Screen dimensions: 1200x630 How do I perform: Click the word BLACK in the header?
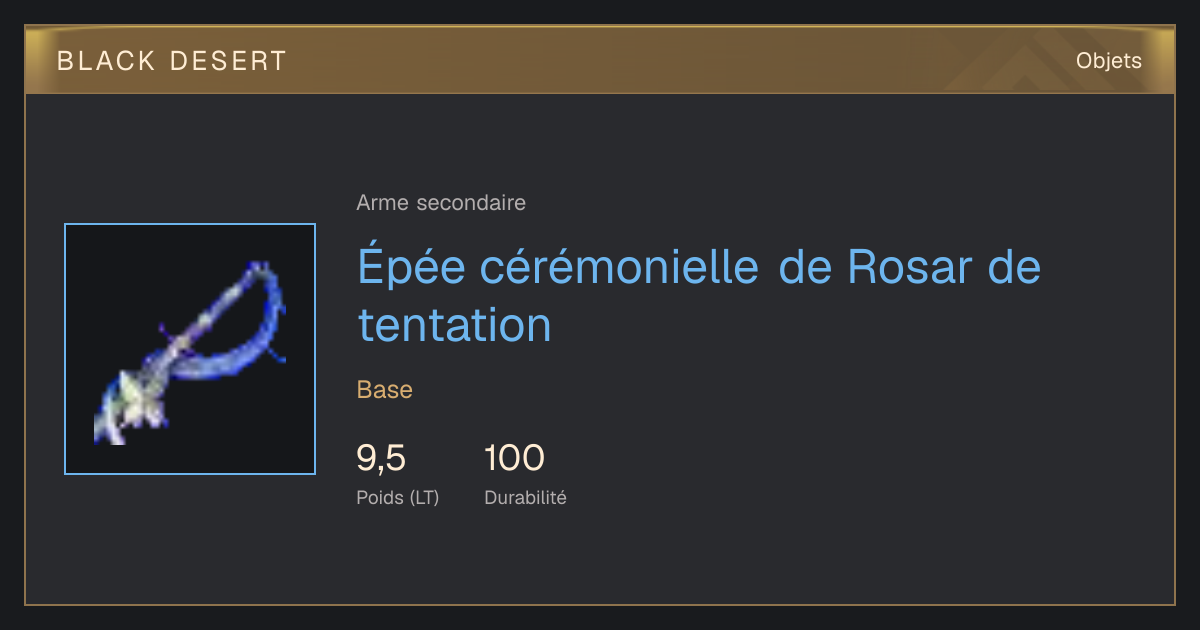107,61
